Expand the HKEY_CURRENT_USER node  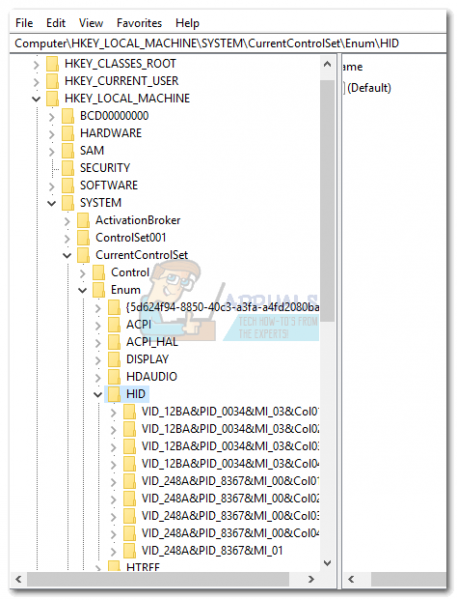tap(36, 82)
